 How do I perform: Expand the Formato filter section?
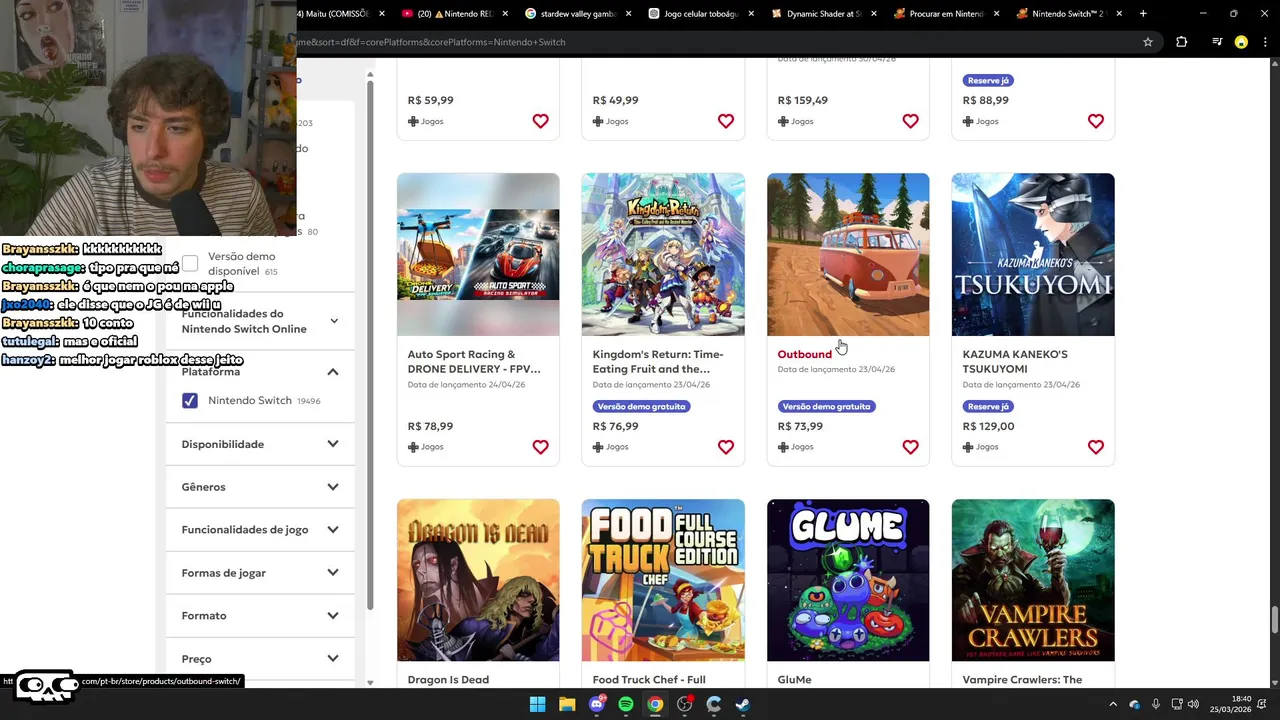[x=260, y=616]
